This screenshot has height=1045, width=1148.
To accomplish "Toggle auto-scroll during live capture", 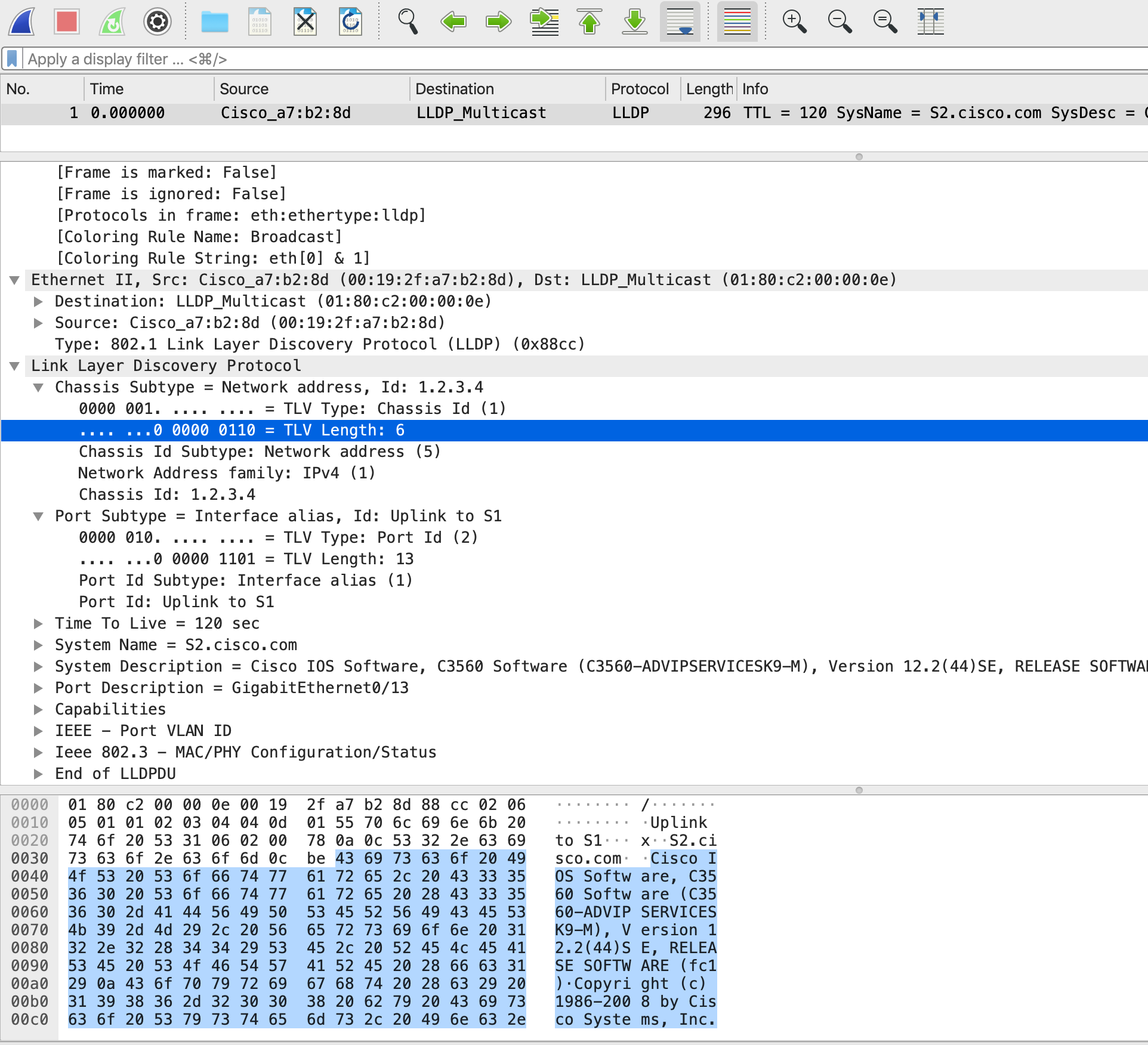I will (680, 22).
